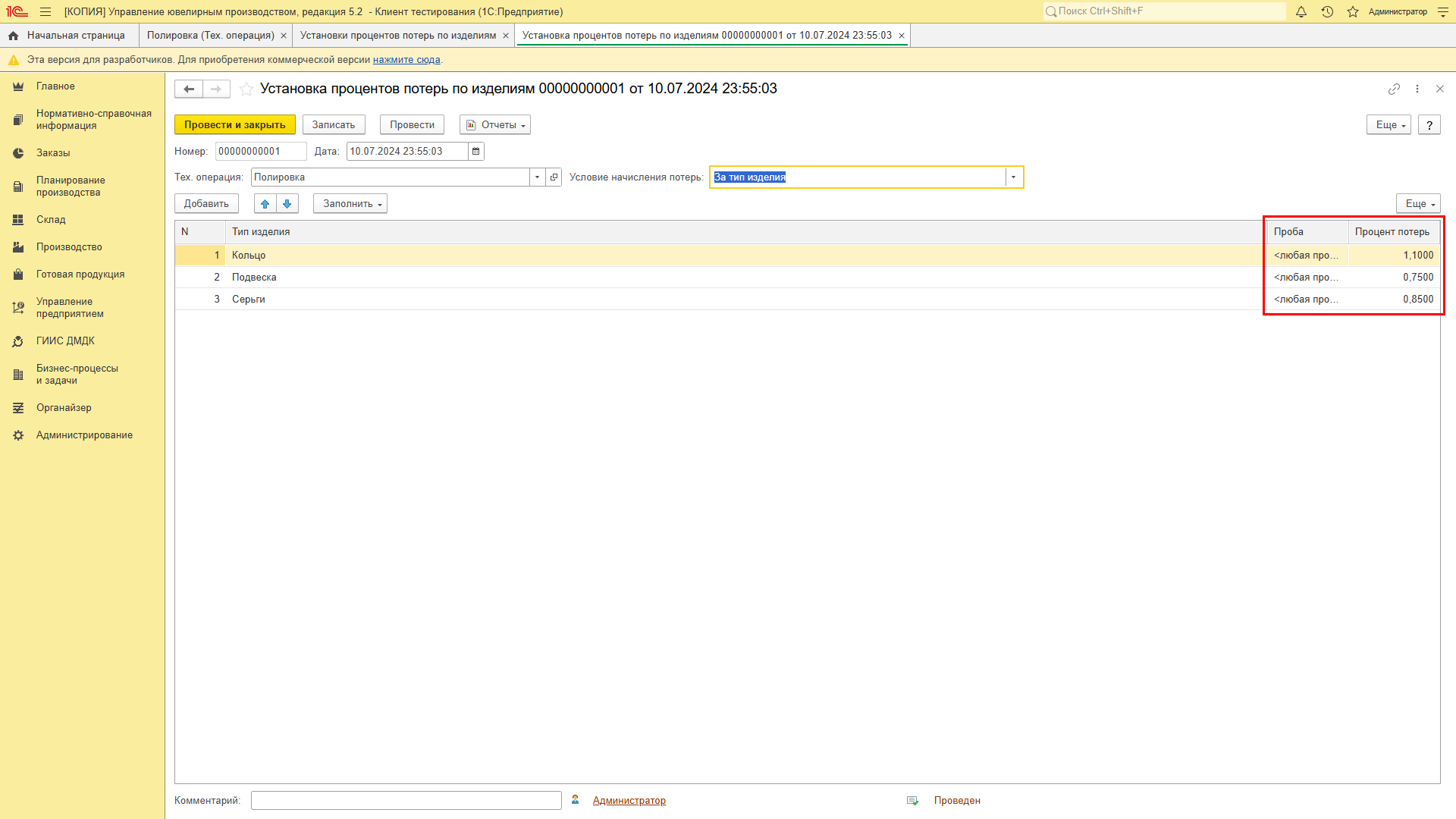
Task: Open favorites star in title bar
Action: pyautogui.click(x=1353, y=11)
